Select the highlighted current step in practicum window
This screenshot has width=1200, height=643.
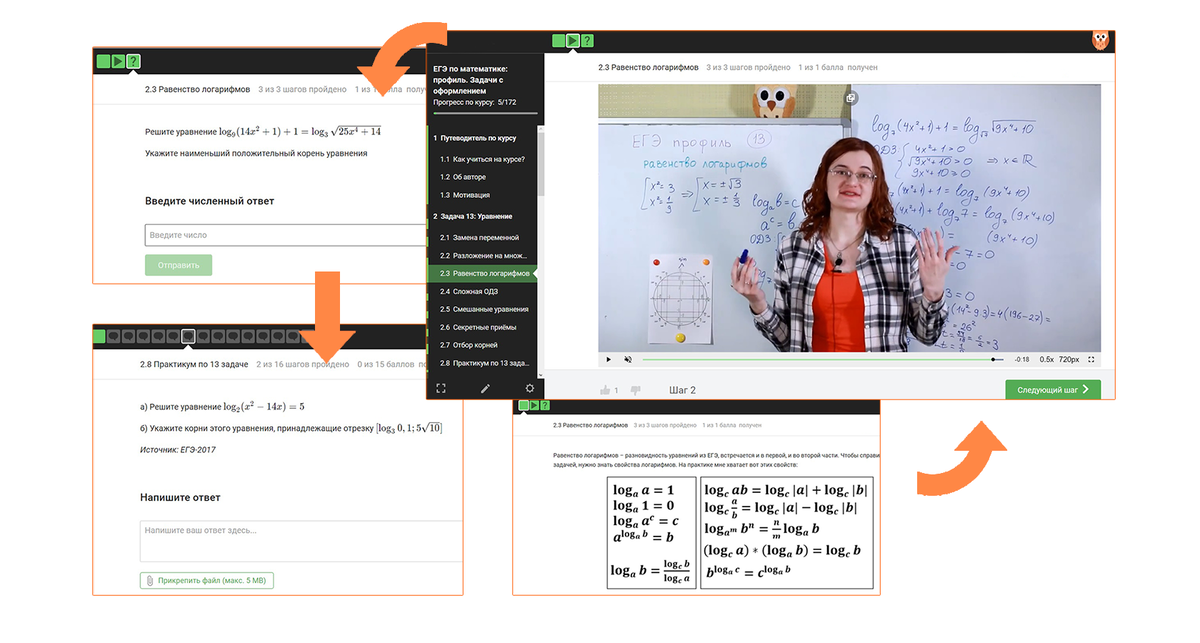coord(188,336)
